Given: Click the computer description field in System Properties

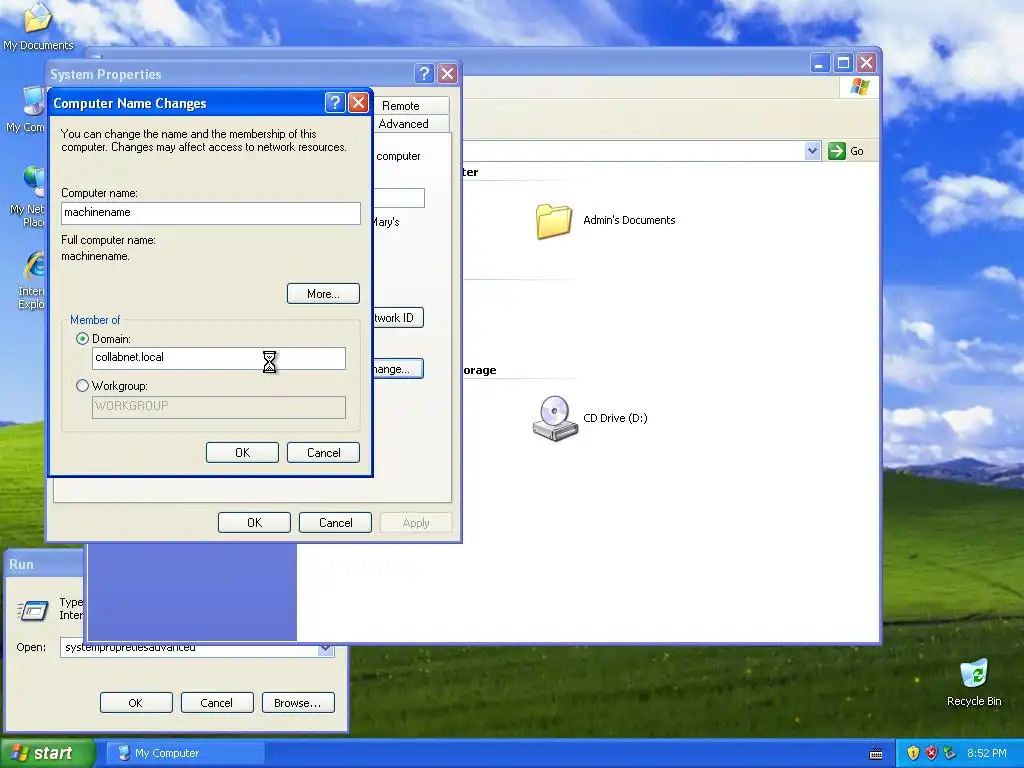Looking at the screenshot, I should (x=399, y=198).
